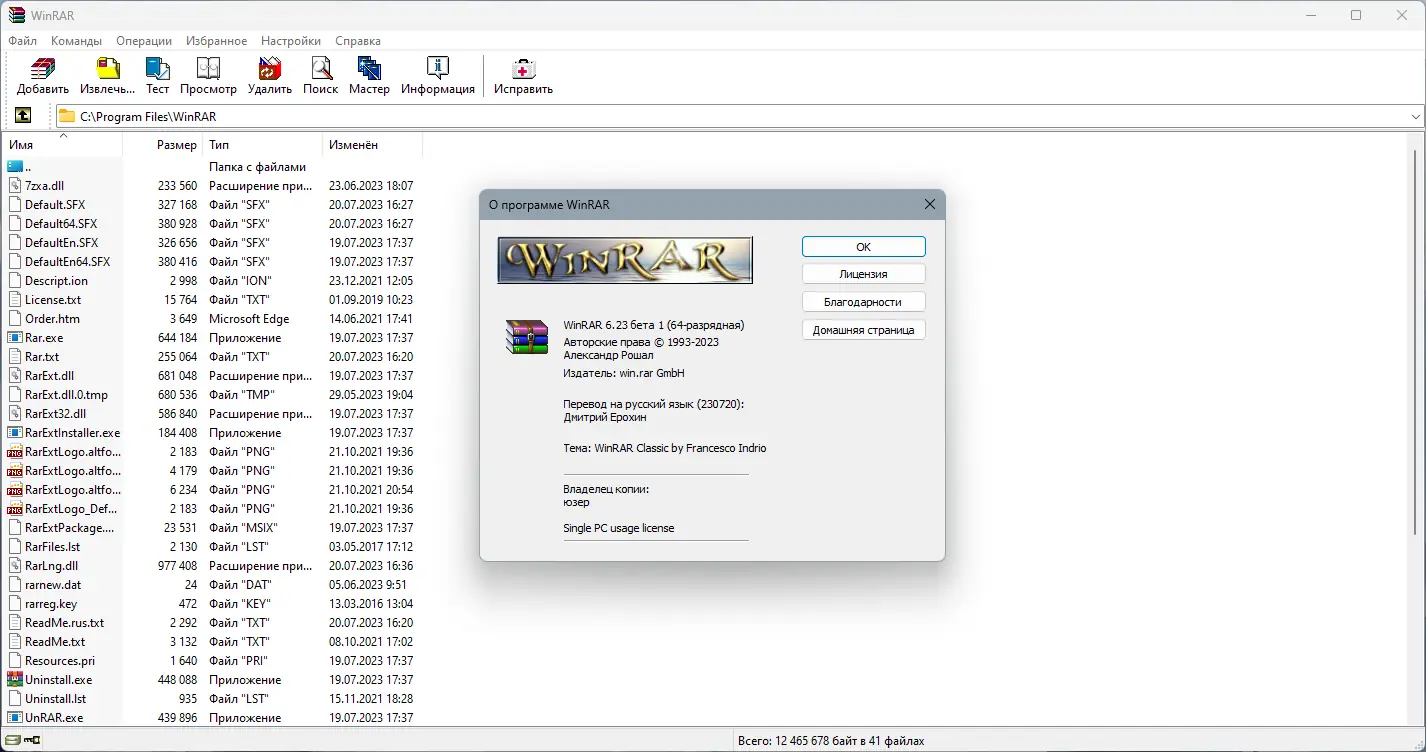Select the 7zxa.dll file icon
The width and height of the screenshot is (1426, 752).
pyautogui.click(x=15, y=186)
